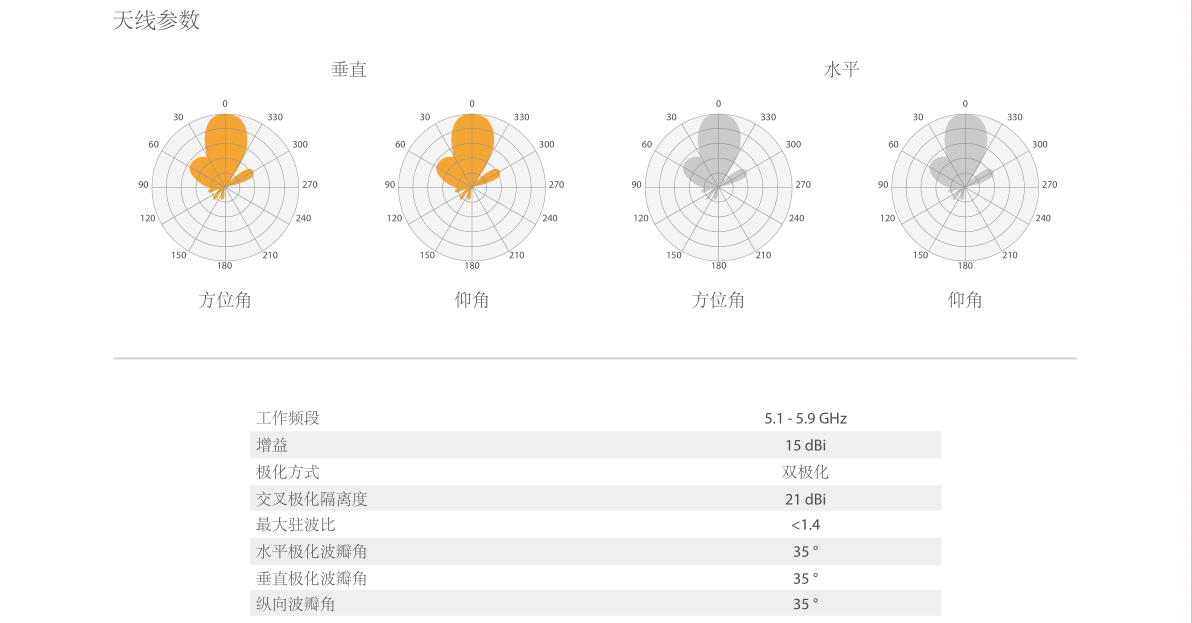Select the 水平 section heading
Viewport: 1192px width, 623px height.
[x=841, y=70]
